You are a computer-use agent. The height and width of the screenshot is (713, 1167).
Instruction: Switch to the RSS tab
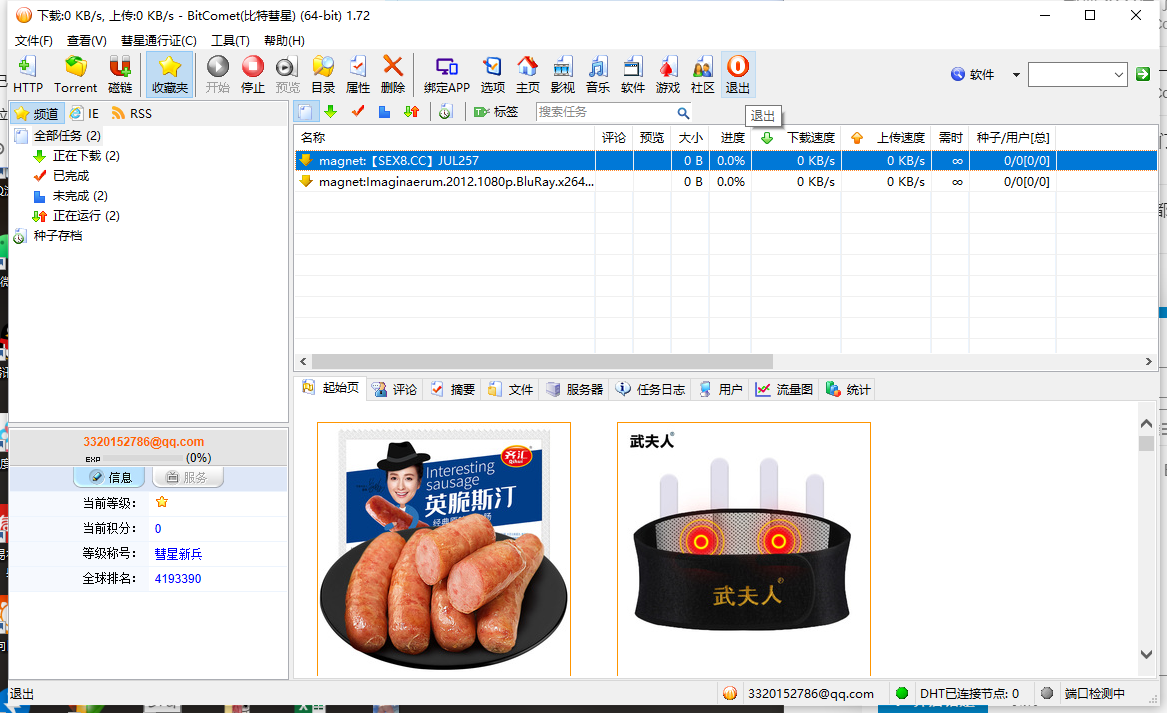pos(131,113)
